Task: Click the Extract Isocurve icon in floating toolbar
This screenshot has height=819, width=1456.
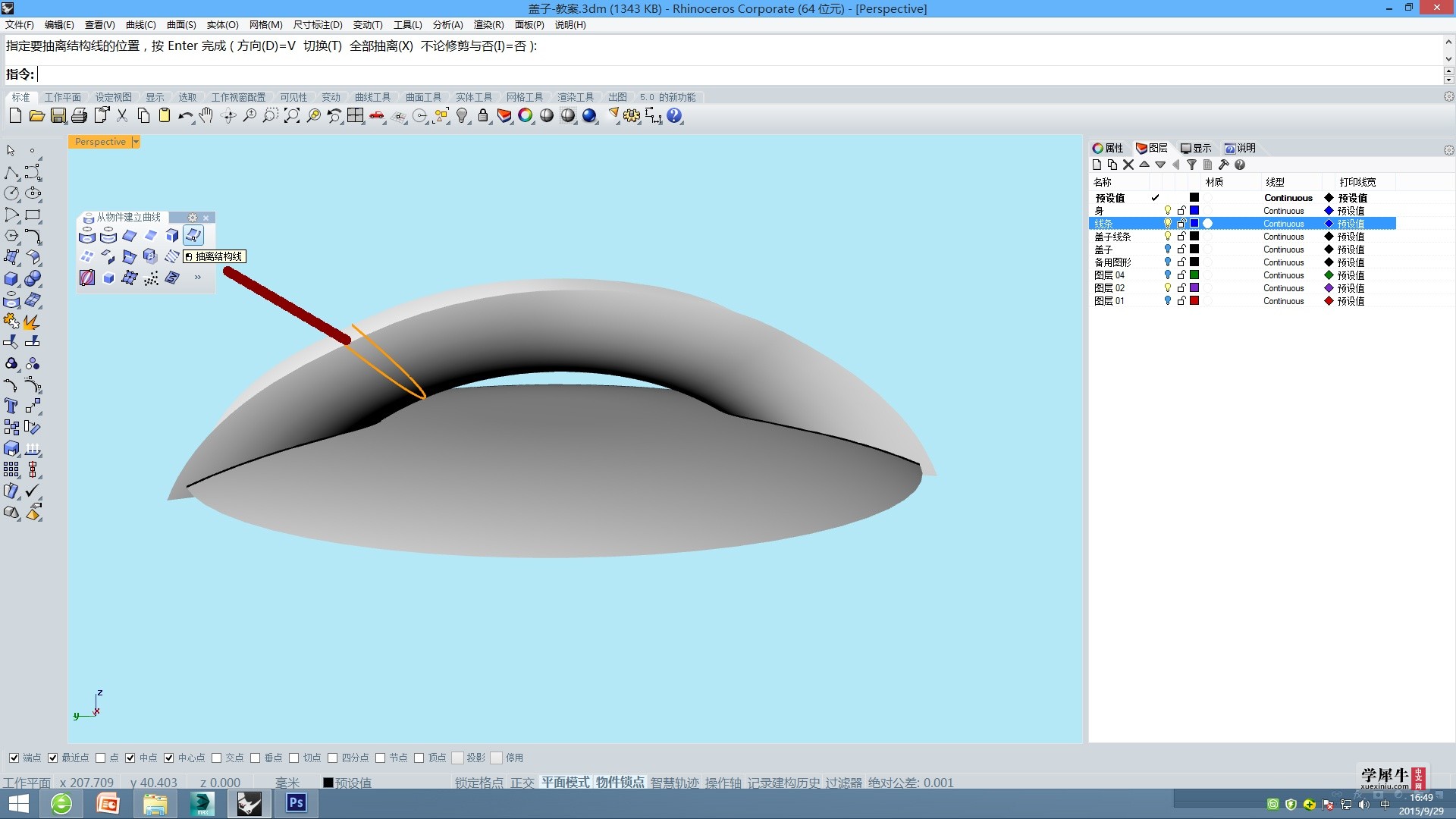Action: pos(193,236)
